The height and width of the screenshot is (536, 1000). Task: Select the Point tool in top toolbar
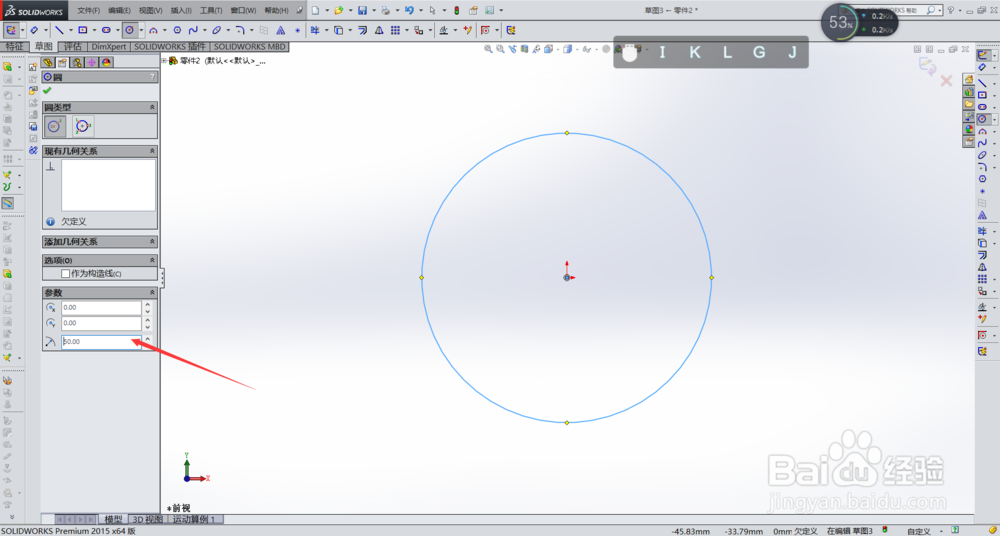coord(297,30)
